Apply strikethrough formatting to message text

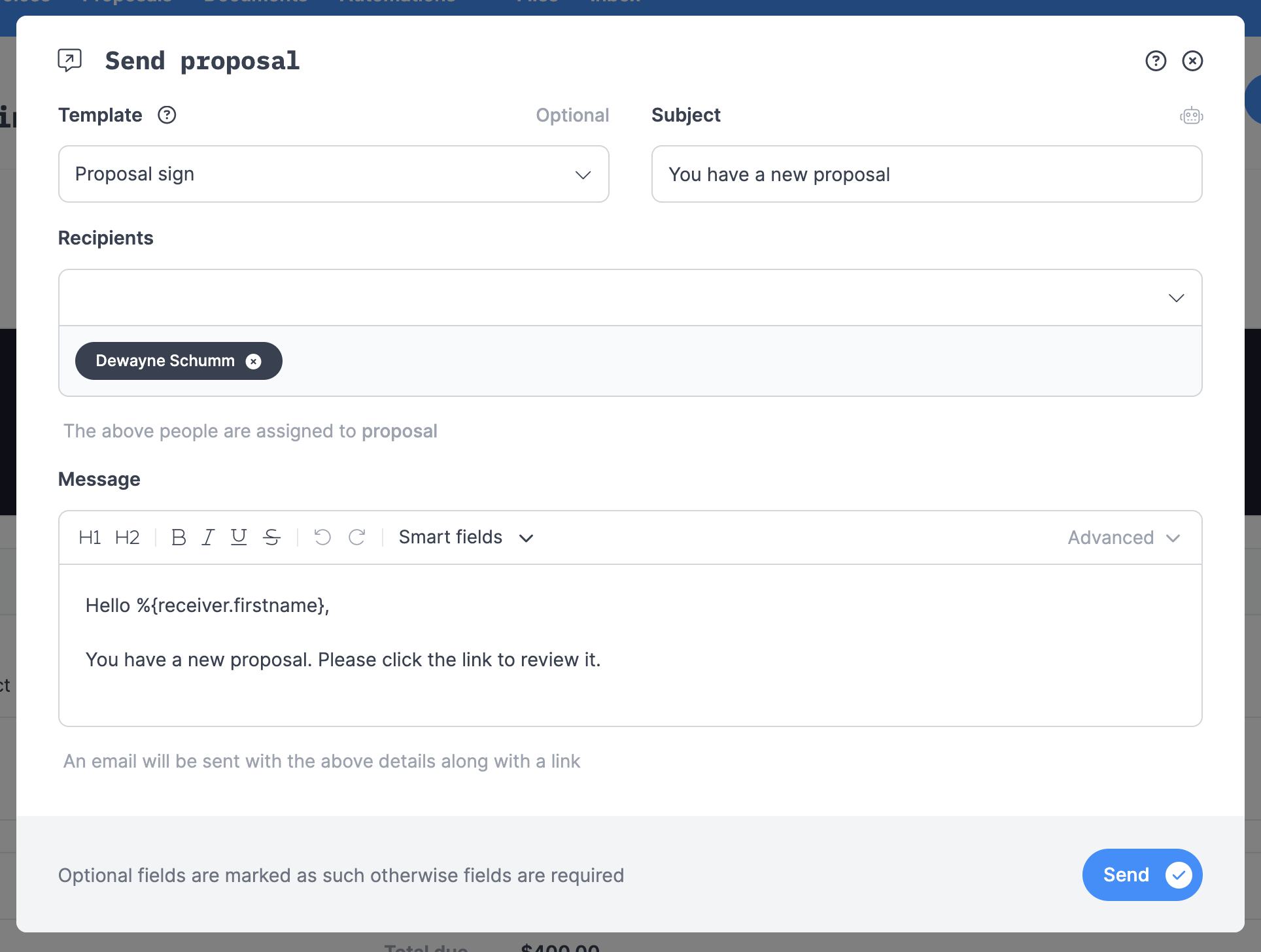272,537
